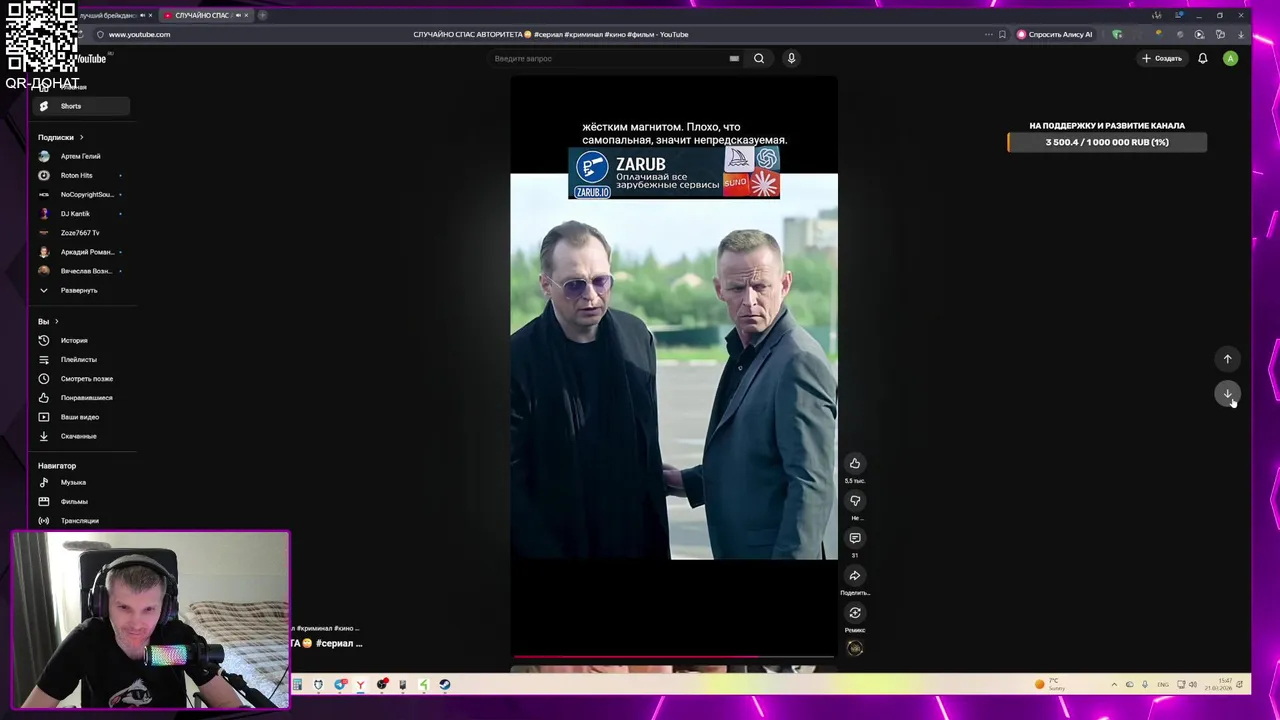Viewport: 1280px width, 720px height.
Task: Open Telegram from the taskbar
Action: coord(340,685)
